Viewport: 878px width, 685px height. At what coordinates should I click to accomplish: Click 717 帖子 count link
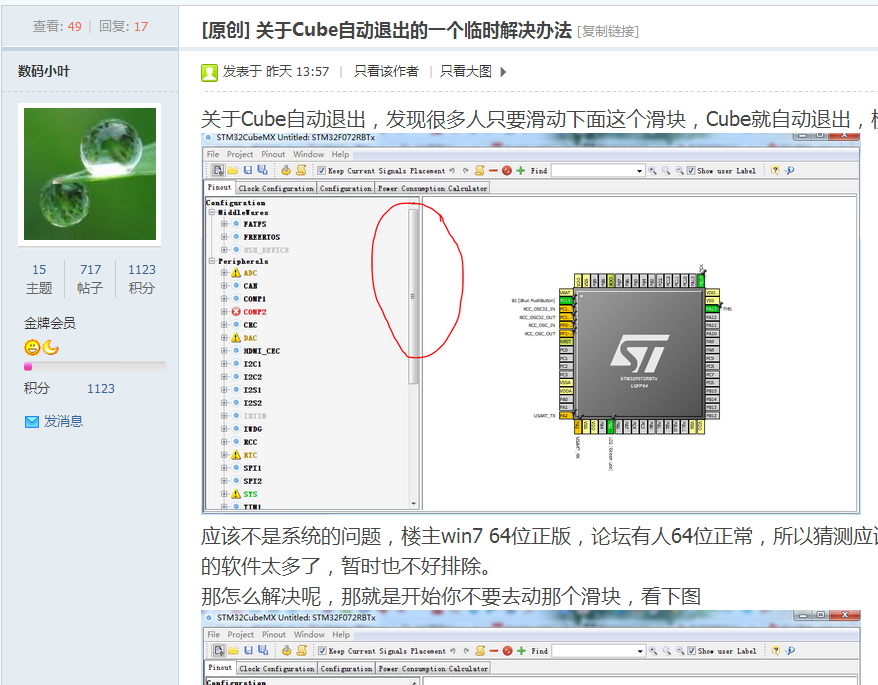[90, 278]
